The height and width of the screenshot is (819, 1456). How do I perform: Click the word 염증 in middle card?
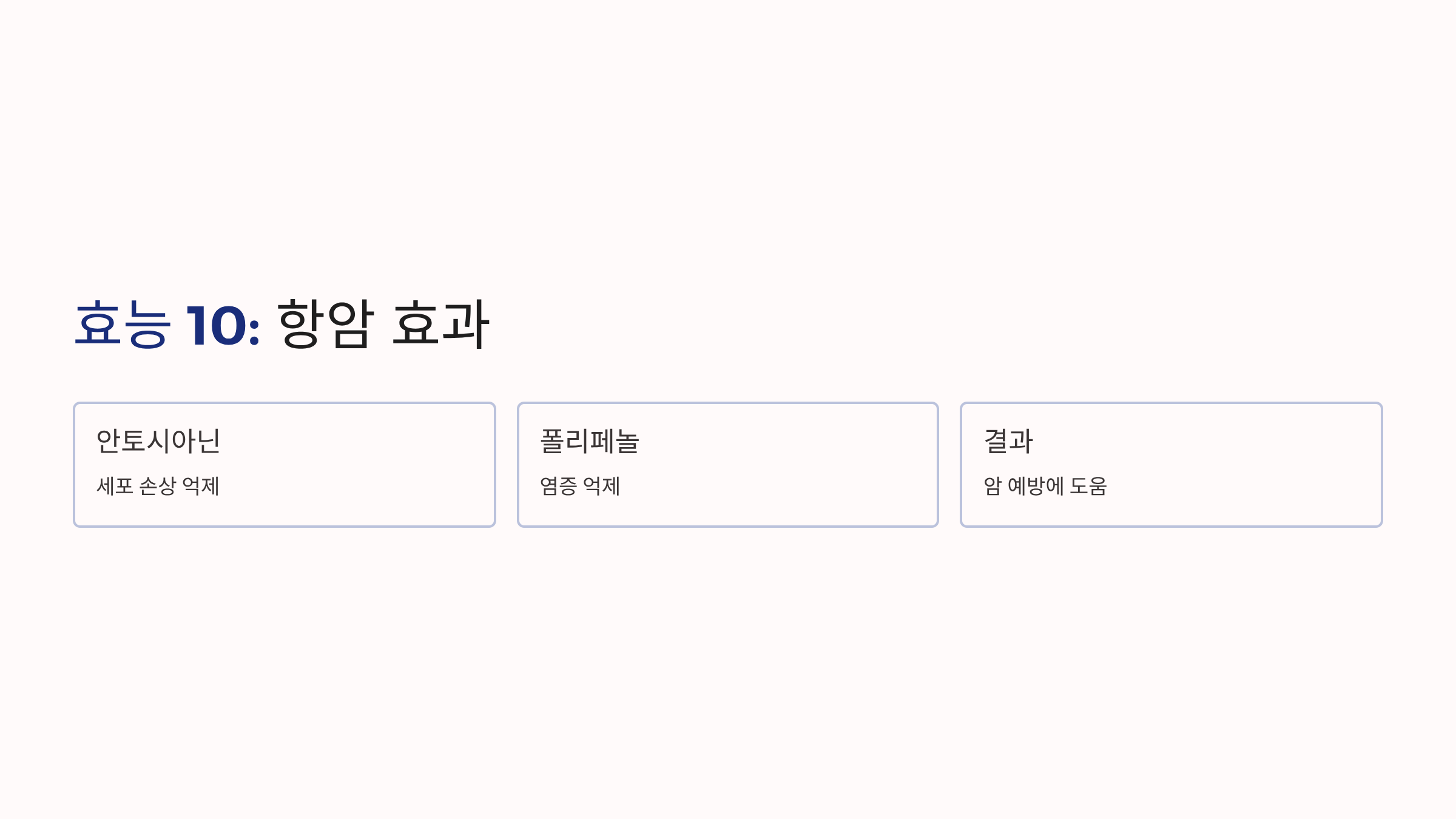(x=559, y=486)
